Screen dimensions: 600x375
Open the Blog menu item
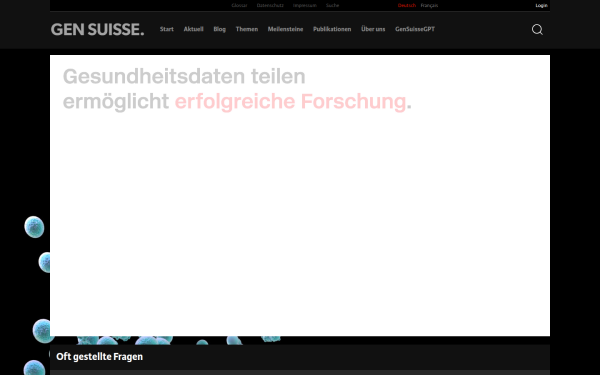[x=220, y=29]
